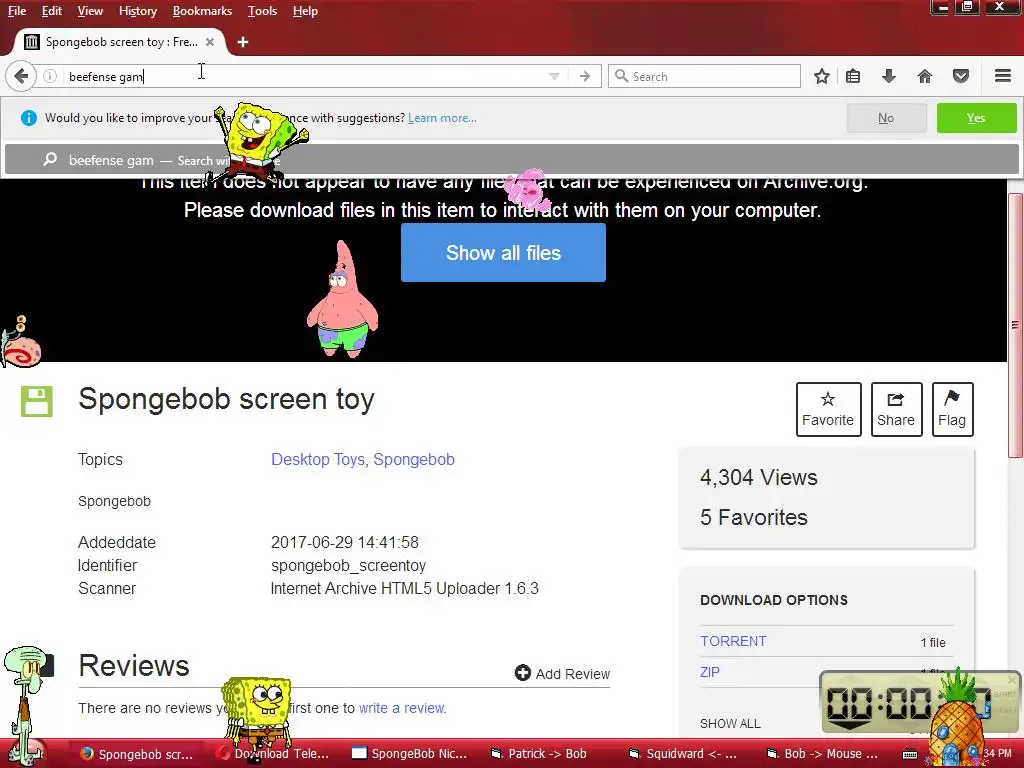Open the Tools menu
Screen dimensions: 1024x768
[263, 11]
